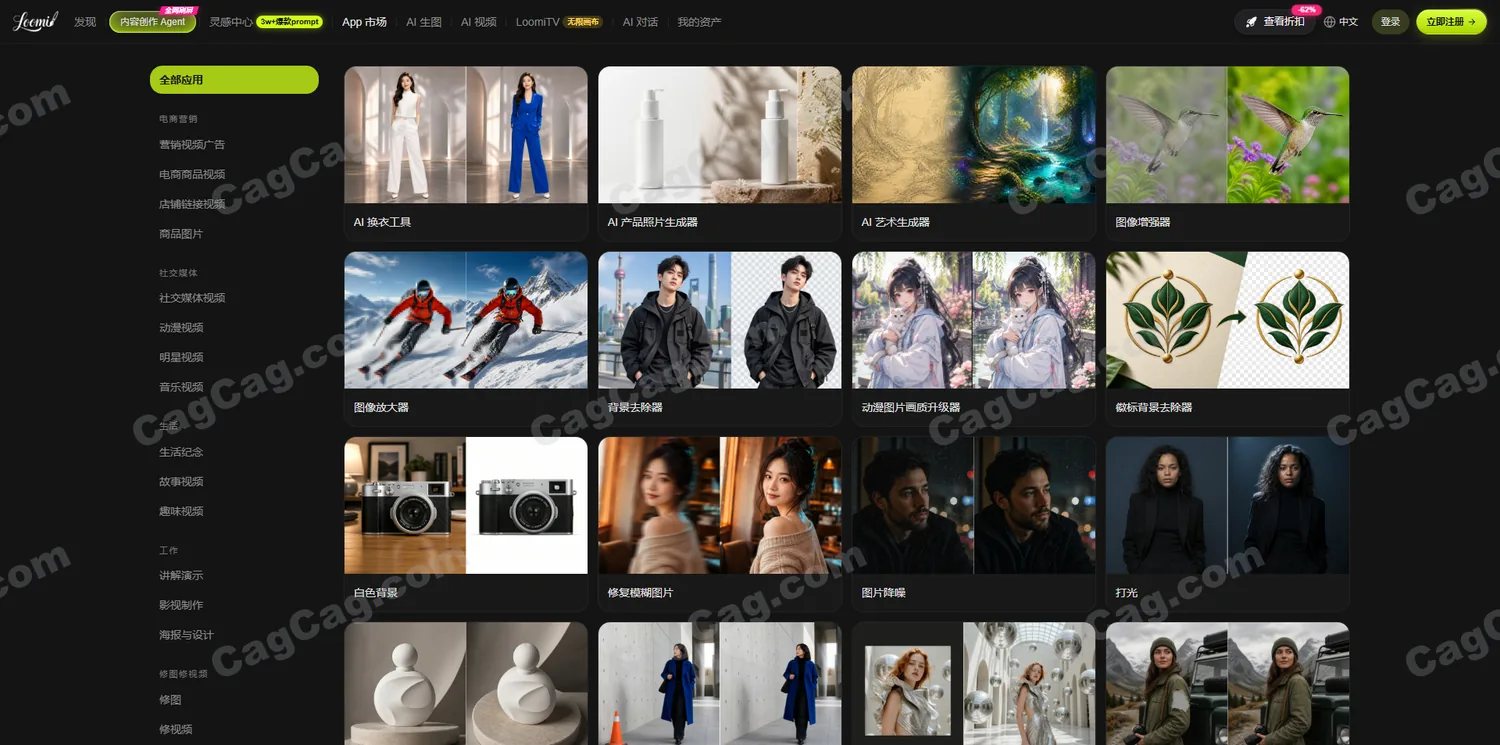Open the AI 生图 page

tap(424, 22)
